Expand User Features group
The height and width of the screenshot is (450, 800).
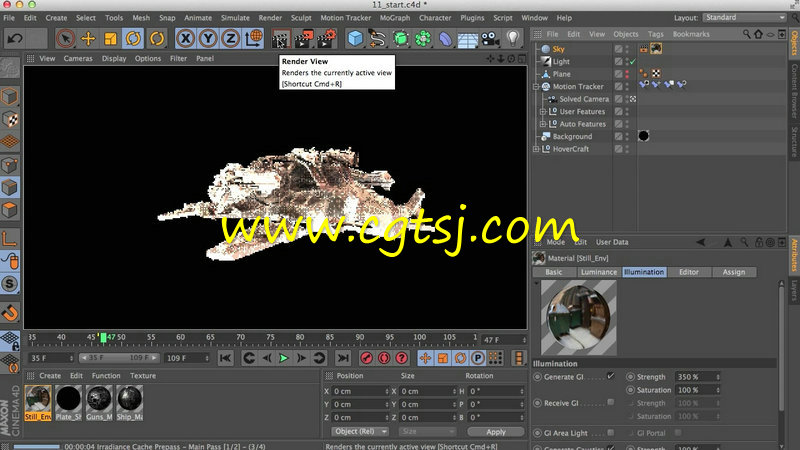click(543, 112)
